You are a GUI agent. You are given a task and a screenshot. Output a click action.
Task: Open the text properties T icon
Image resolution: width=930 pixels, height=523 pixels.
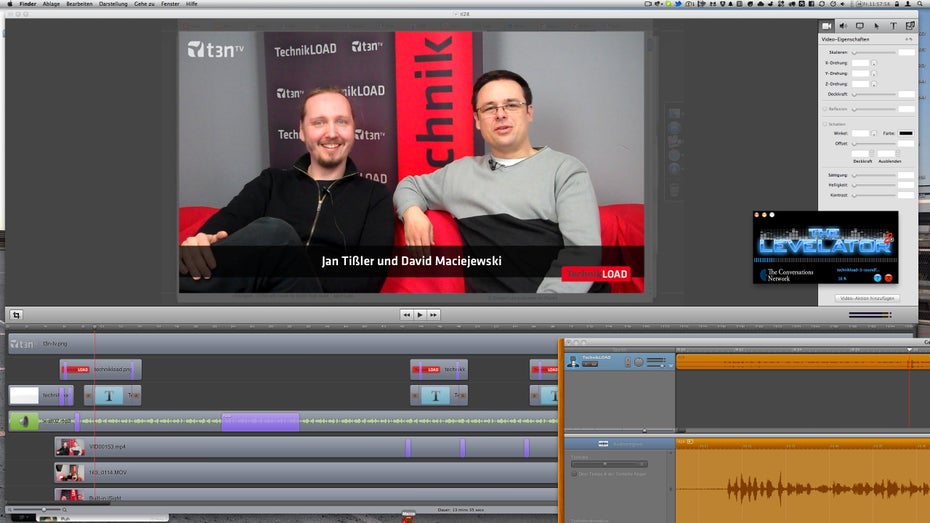[x=893, y=26]
